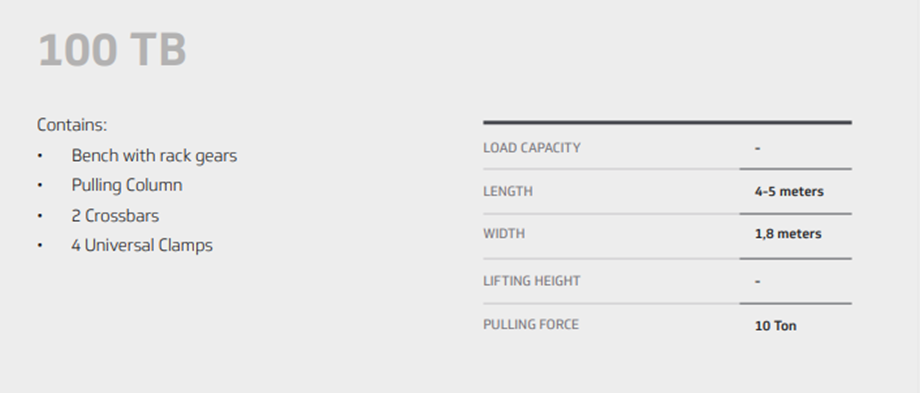Image resolution: width=920 pixels, height=393 pixels.
Task: Select the 10 Ton value
Action: coord(776,326)
